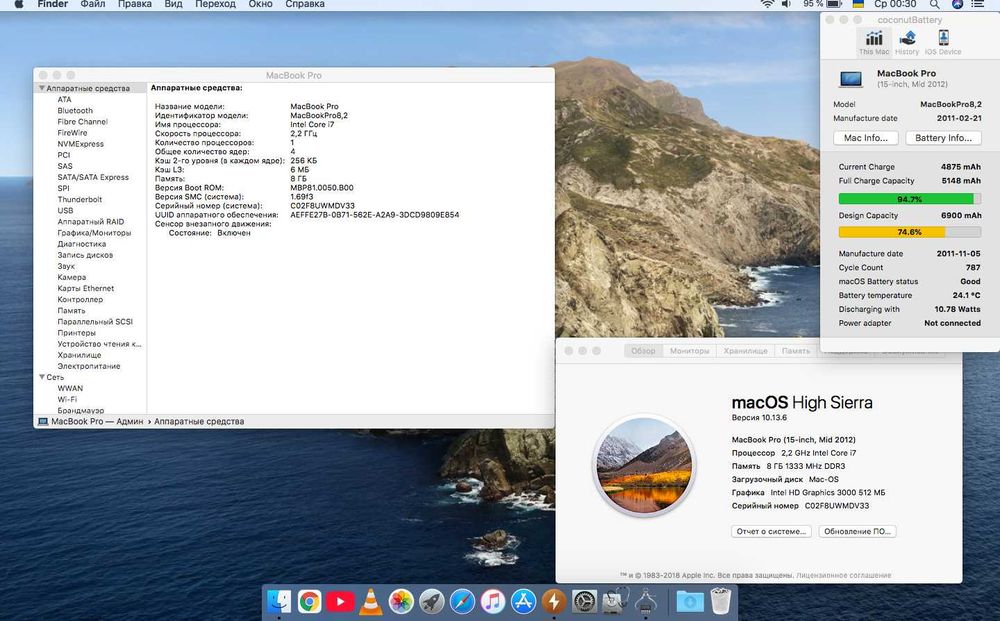Open System Preferences gear in the Dock
Screen dimensions: 1000x621
tap(584, 601)
